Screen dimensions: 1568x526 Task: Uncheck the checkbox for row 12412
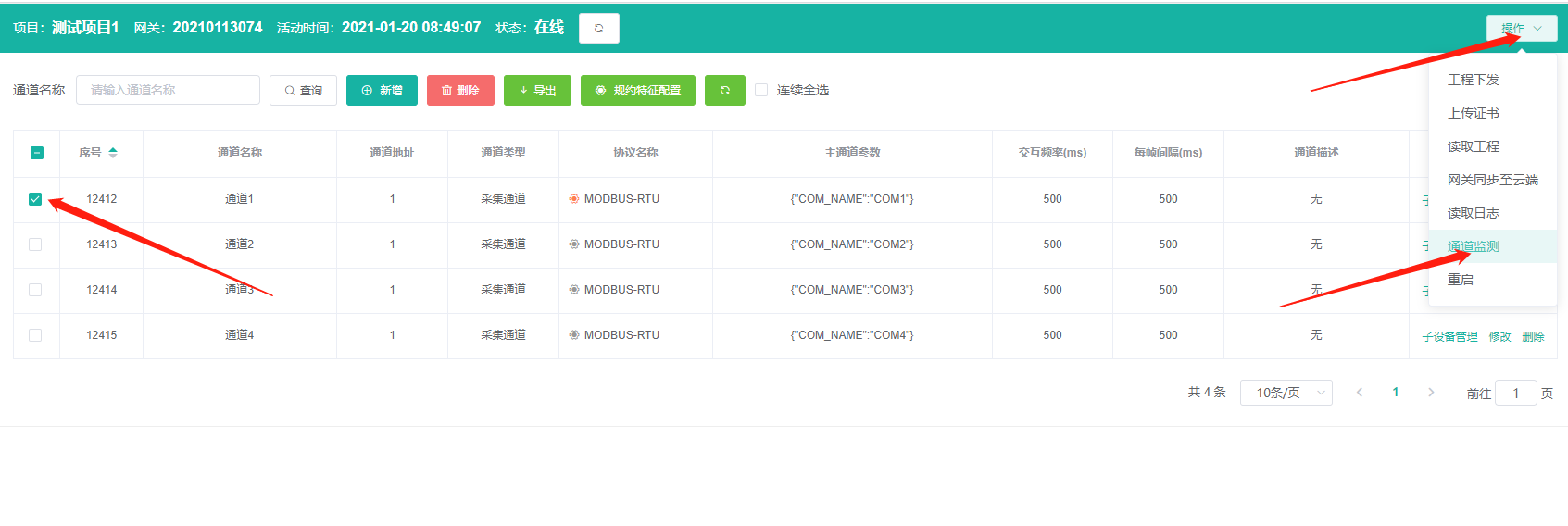[35, 199]
